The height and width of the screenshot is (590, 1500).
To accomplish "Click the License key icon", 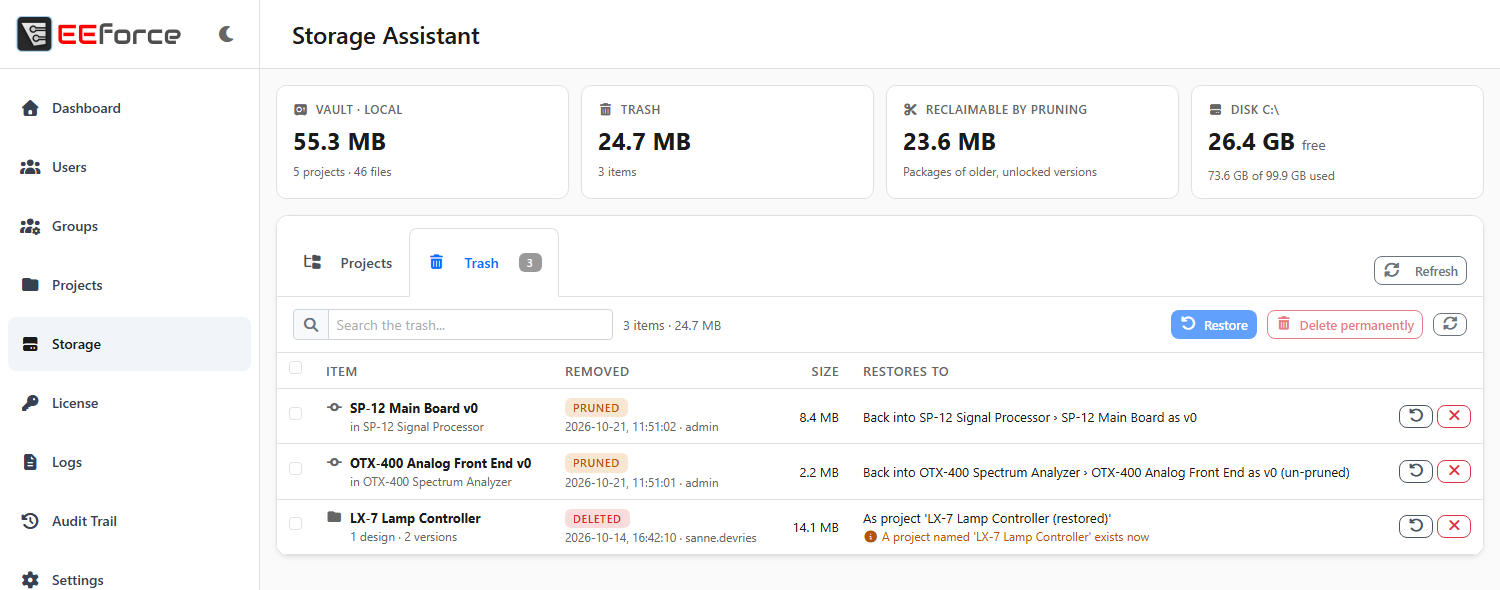I will click(30, 403).
